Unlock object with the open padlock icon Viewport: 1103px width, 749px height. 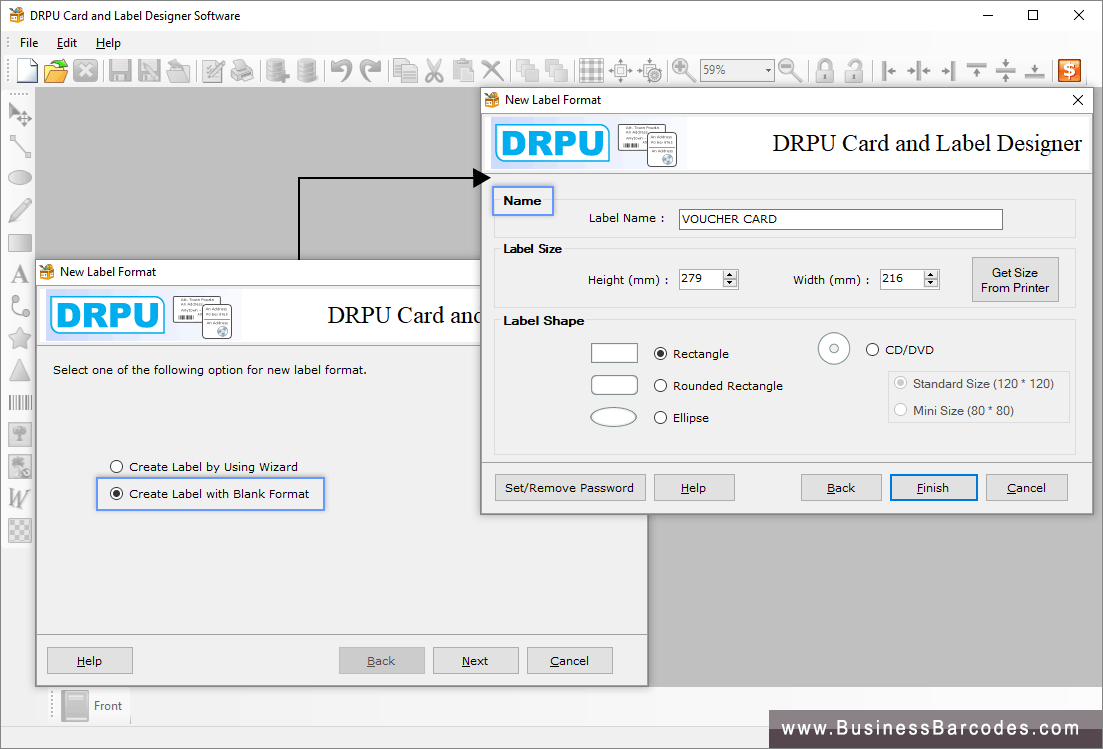pos(854,70)
